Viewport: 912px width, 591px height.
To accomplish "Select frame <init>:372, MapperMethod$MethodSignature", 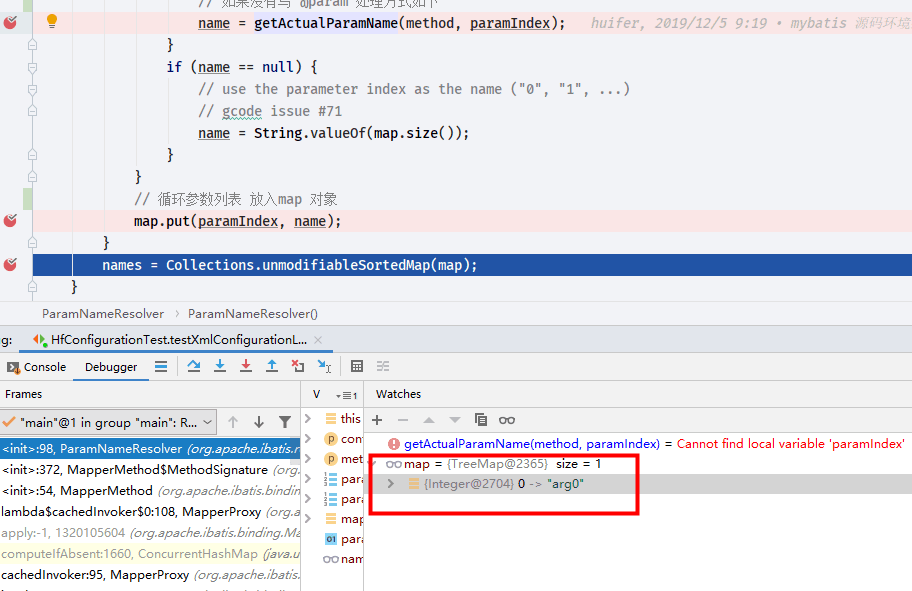I will [150, 469].
